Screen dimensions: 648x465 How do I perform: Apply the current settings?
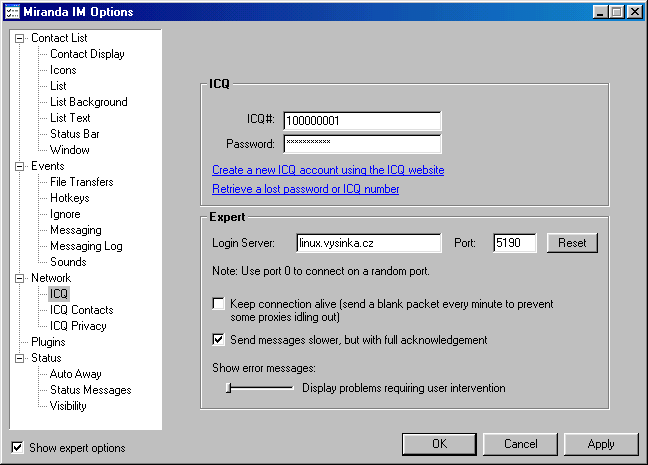(x=601, y=444)
